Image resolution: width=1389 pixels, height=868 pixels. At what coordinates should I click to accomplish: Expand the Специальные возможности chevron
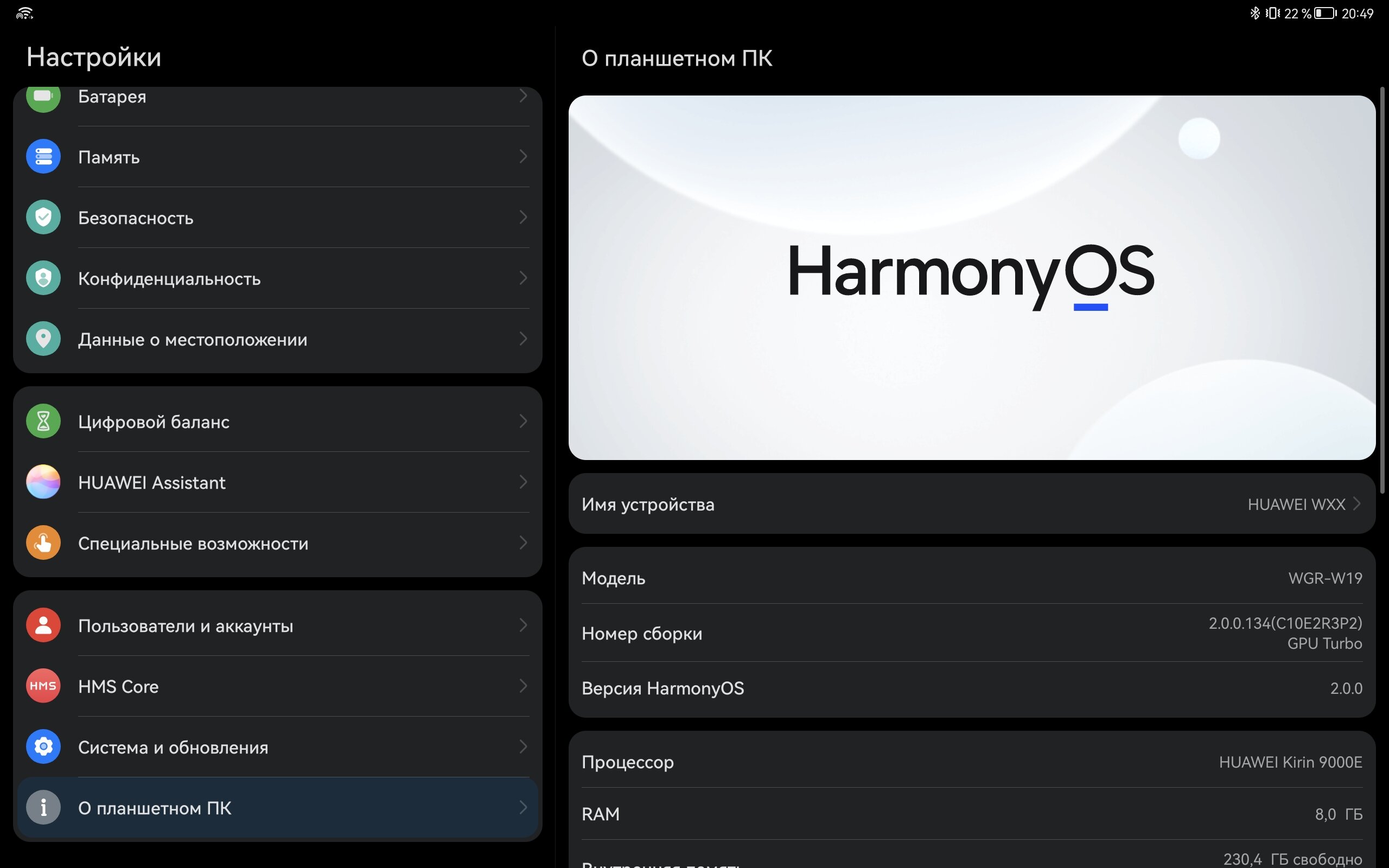click(x=523, y=542)
